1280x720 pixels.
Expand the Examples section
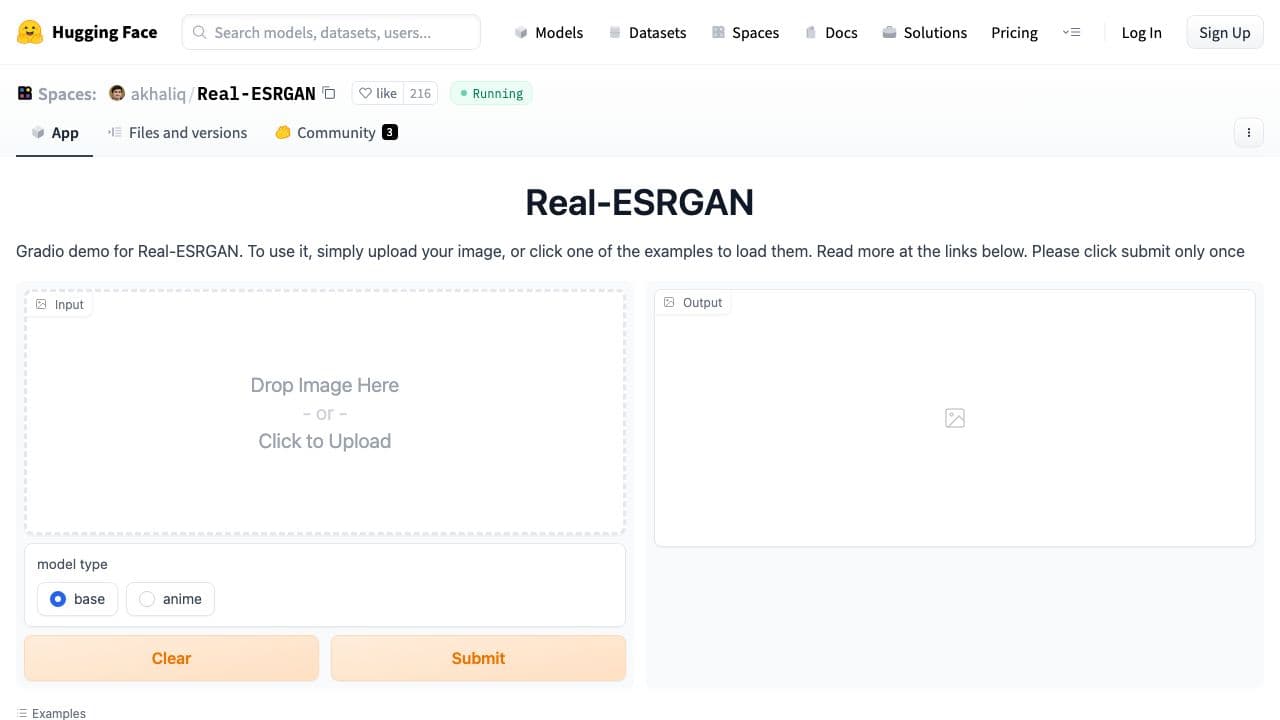tap(51, 713)
